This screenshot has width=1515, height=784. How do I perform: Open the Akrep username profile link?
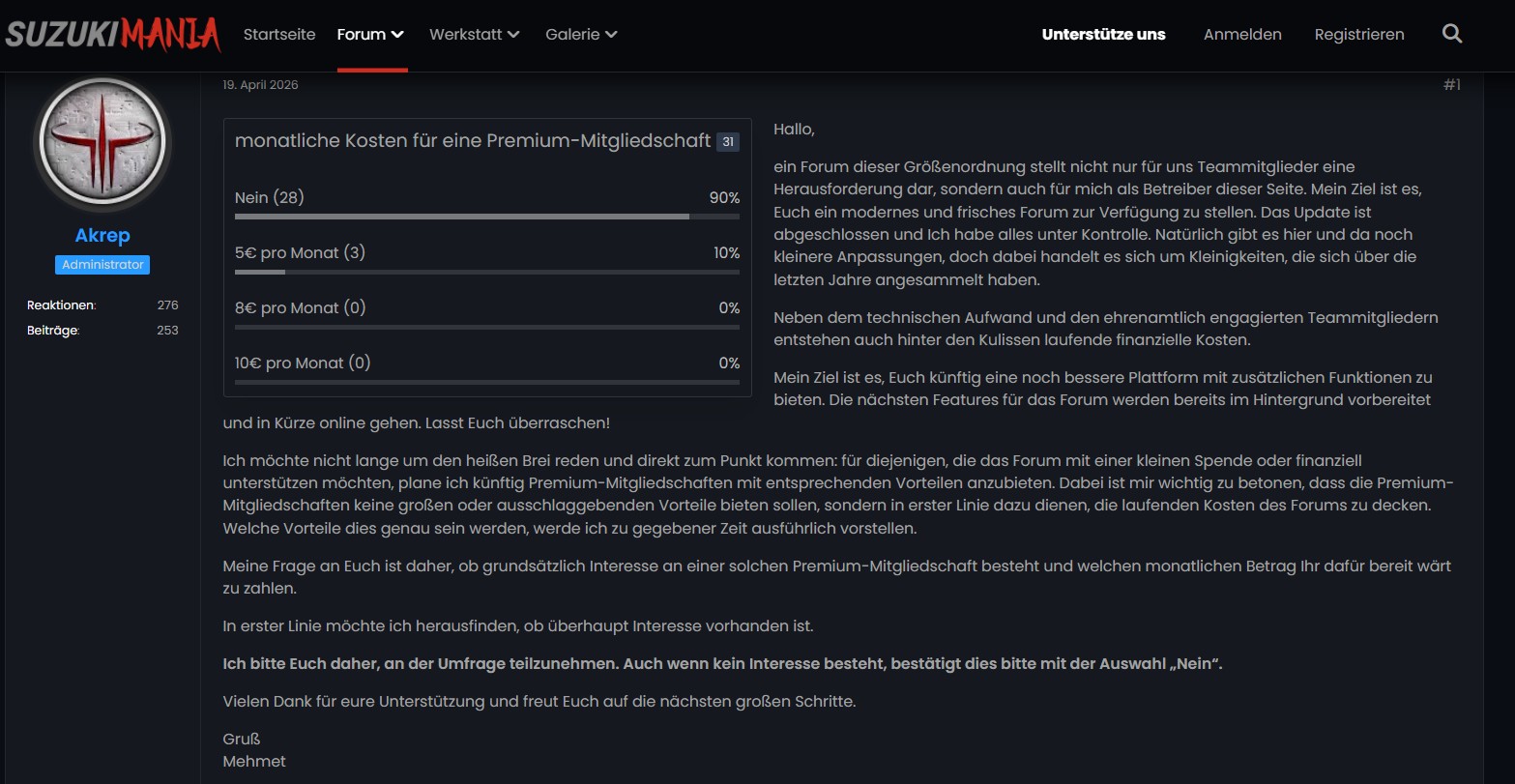[102, 235]
